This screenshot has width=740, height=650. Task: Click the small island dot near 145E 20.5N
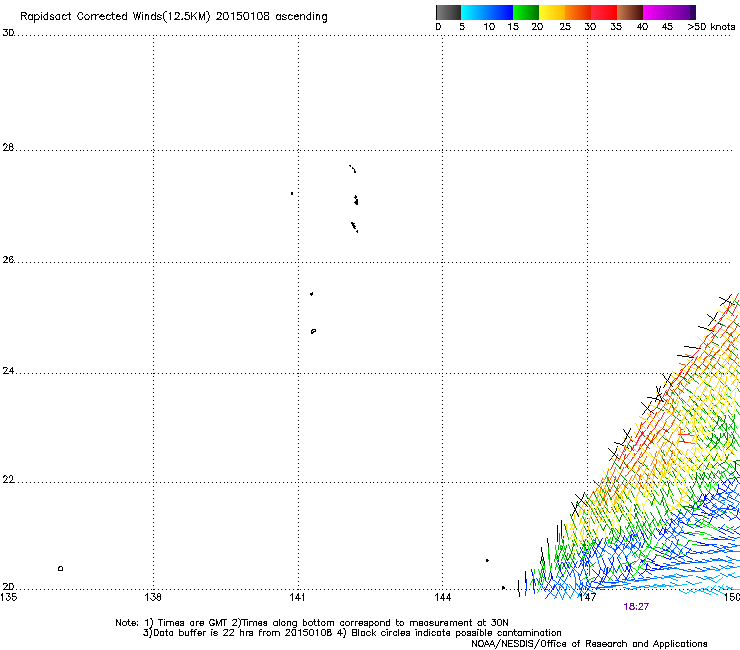487,560
